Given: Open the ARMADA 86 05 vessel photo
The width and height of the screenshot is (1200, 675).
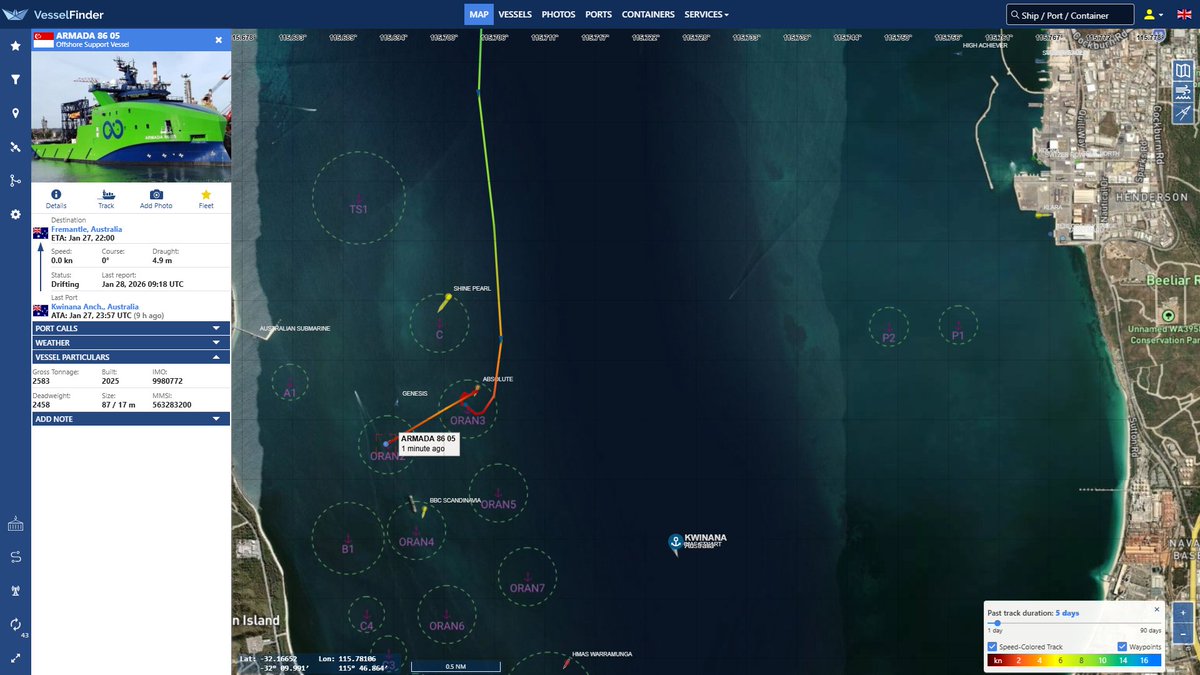Looking at the screenshot, I should (131, 115).
